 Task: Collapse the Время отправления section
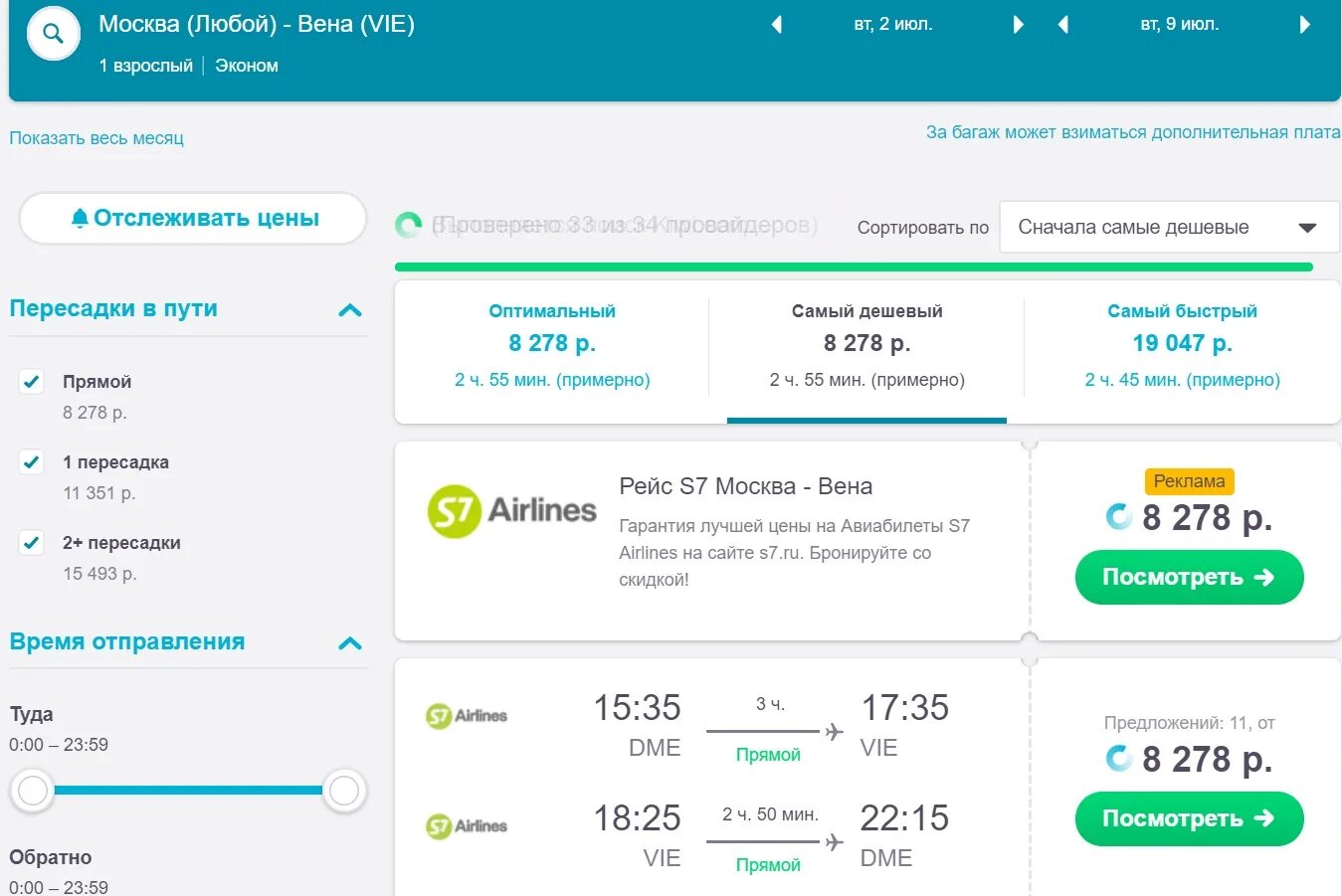click(350, 643)
